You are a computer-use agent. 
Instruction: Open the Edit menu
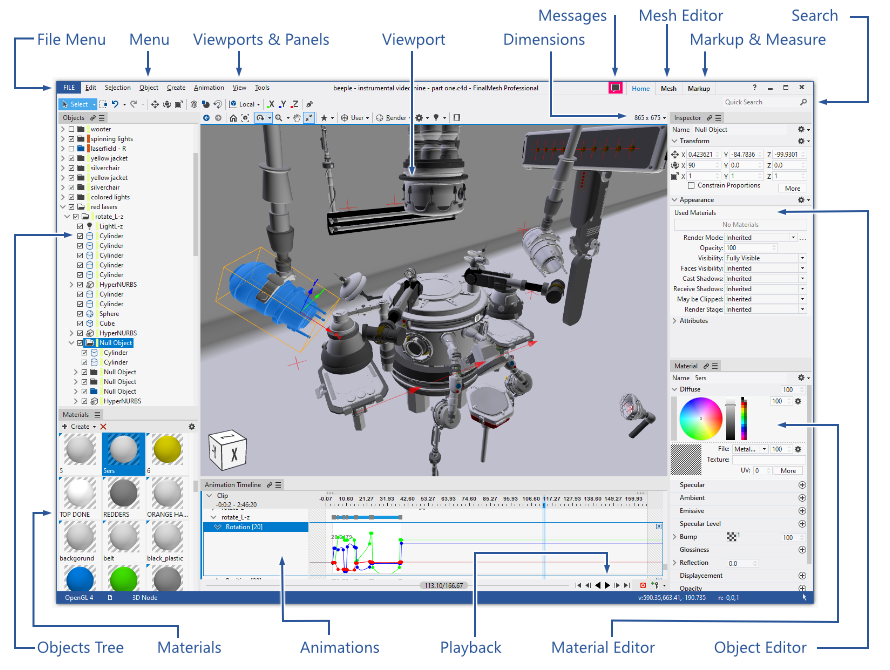(90, 88)
